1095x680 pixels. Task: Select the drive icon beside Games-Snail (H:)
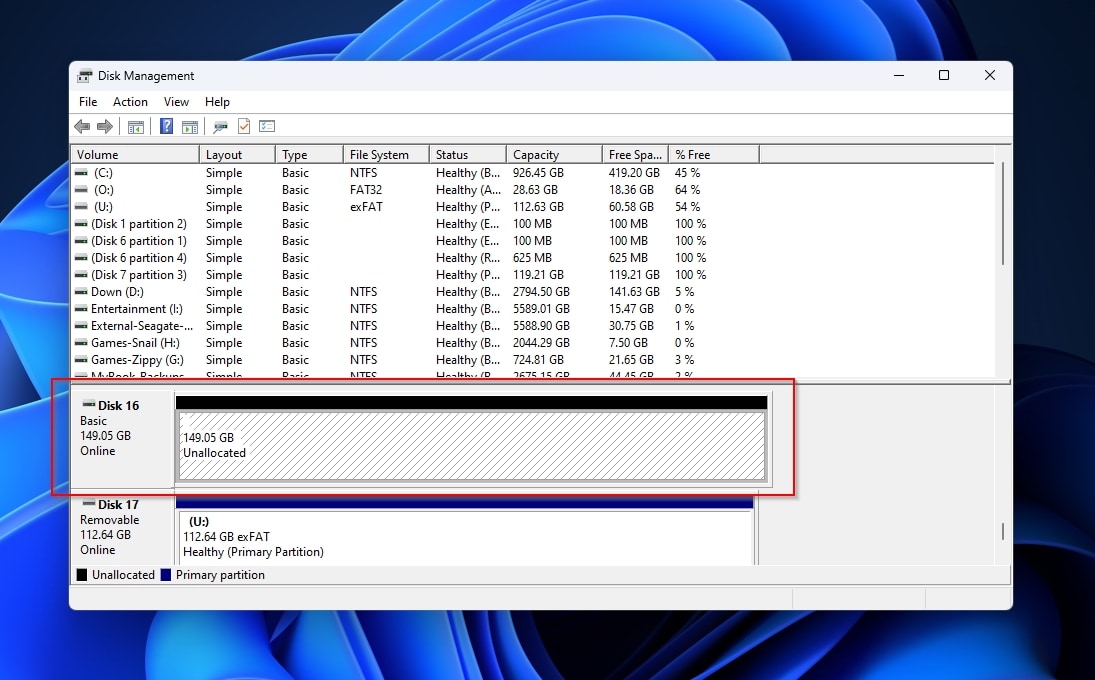[x=81, y=343]
